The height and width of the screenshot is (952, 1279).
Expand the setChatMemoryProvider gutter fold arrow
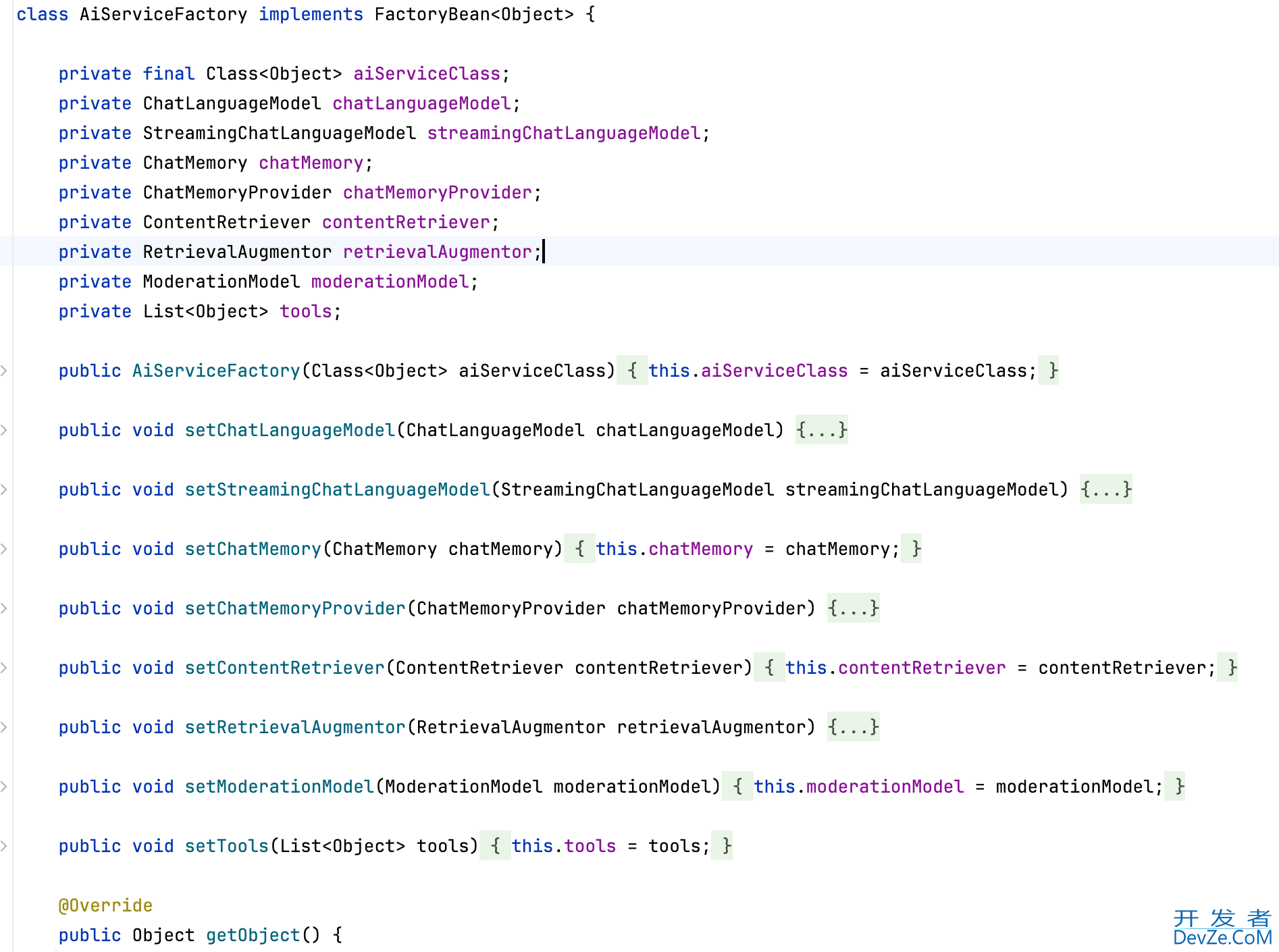tap(4, 608)
